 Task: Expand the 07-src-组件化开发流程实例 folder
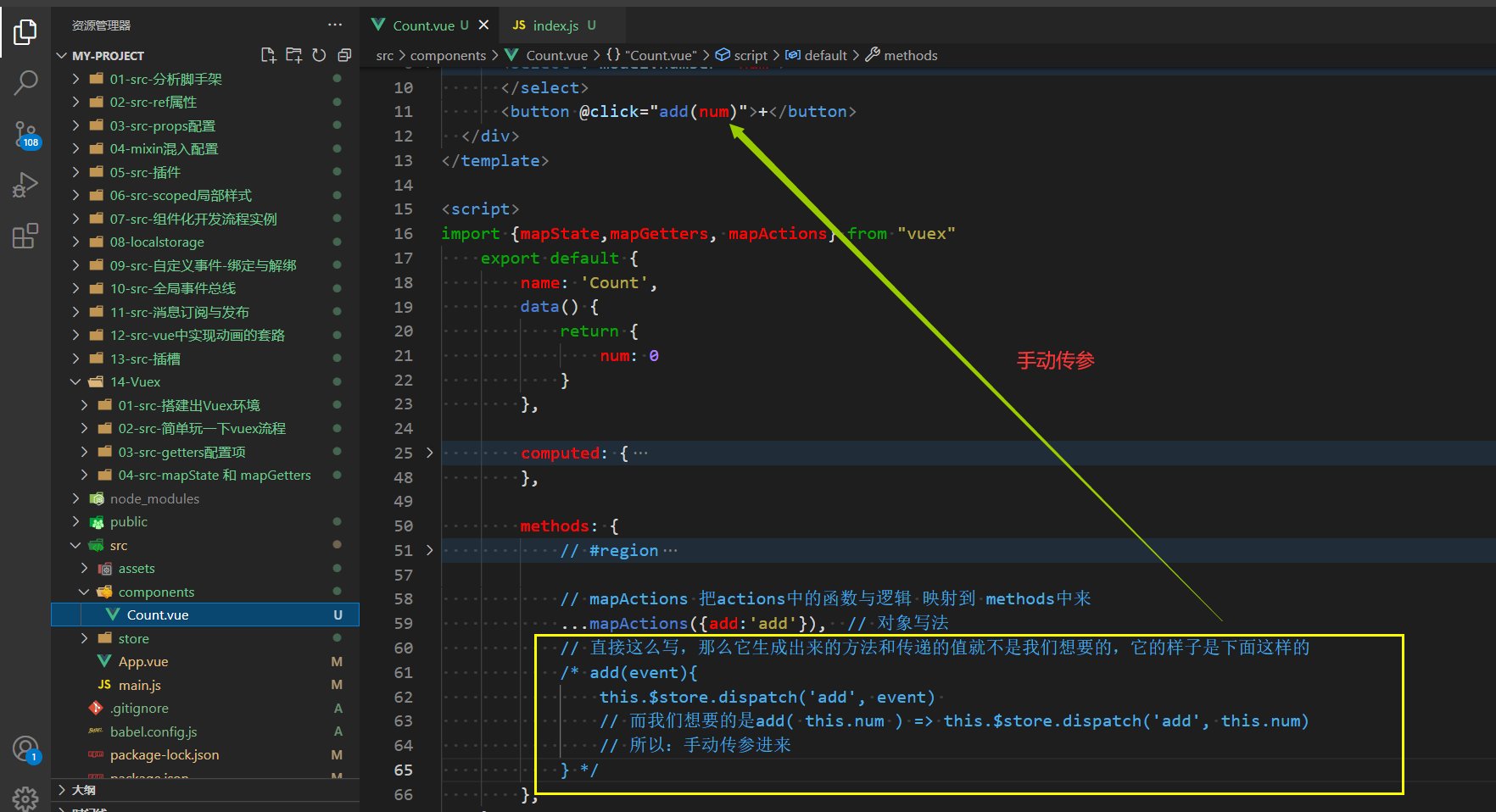(205, 219)
